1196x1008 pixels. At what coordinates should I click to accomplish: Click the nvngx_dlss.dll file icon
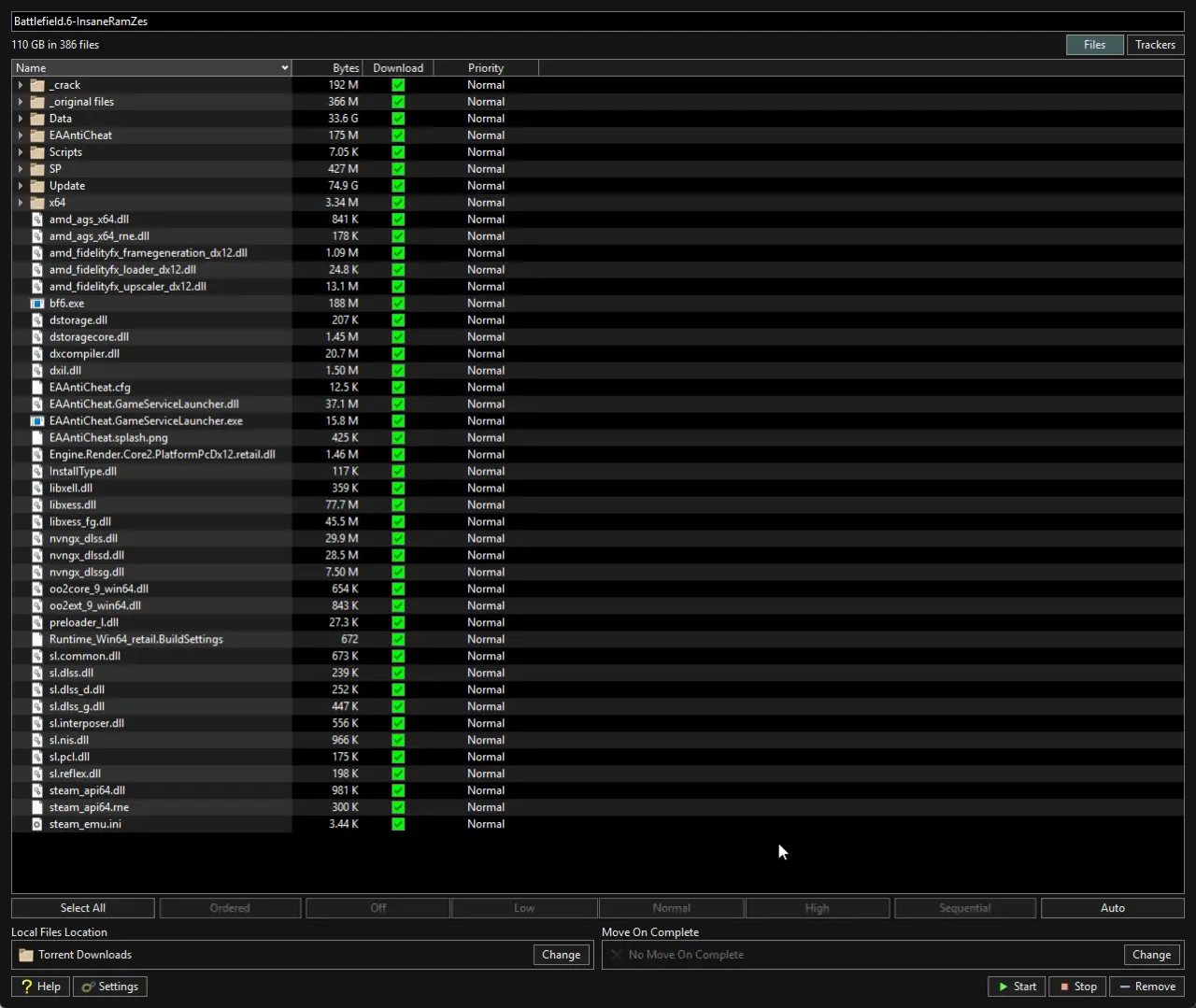(x=37, y=539)
